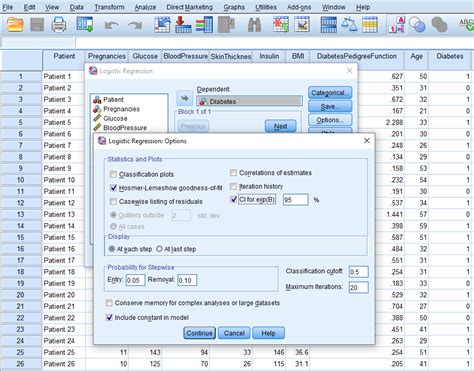Check Correlations of estimates option
Image resolution: width=474 pixels, height=371 pixels.
[x=233, y=173]
